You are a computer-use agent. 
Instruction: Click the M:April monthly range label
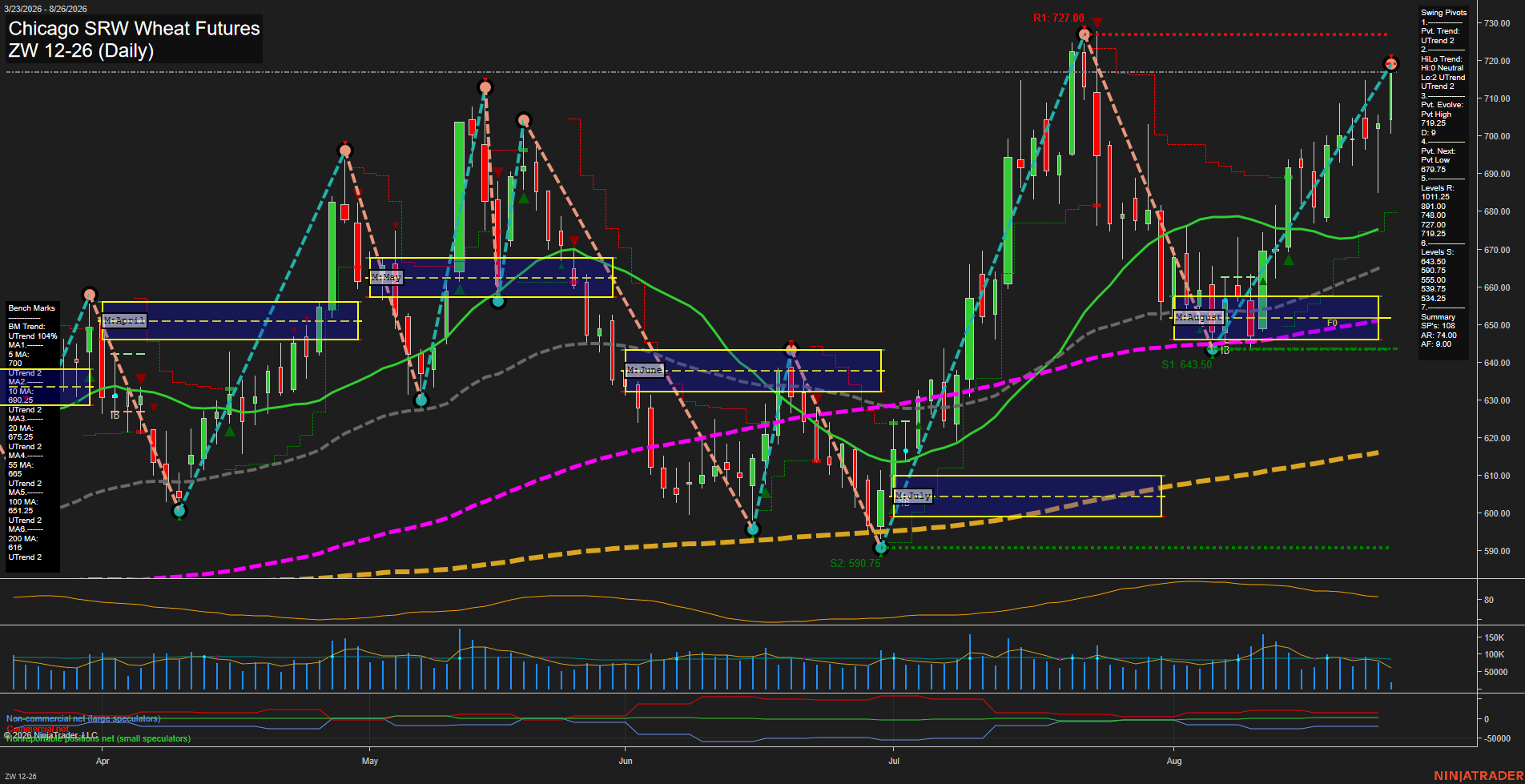pyautogui.click(x=125, y=320)
